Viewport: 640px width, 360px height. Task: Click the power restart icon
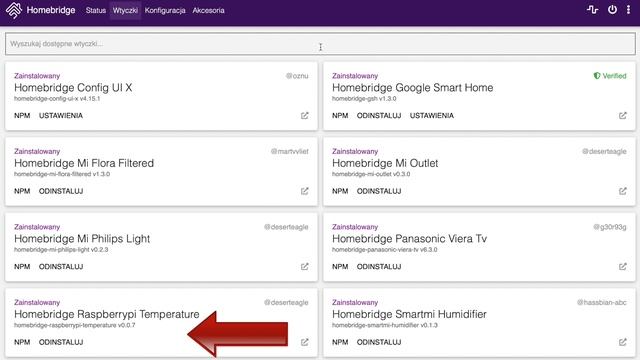[612, 10]
